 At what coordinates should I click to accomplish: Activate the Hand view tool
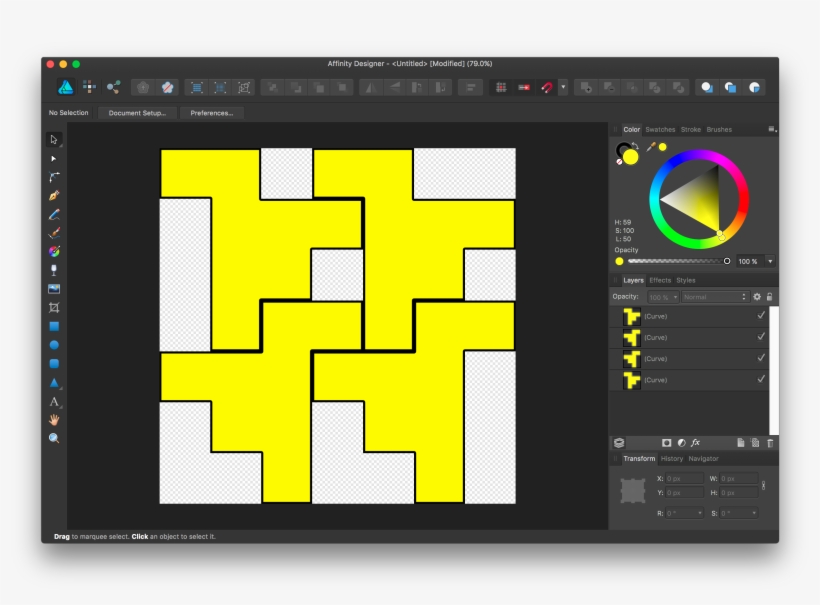(54, 420)
